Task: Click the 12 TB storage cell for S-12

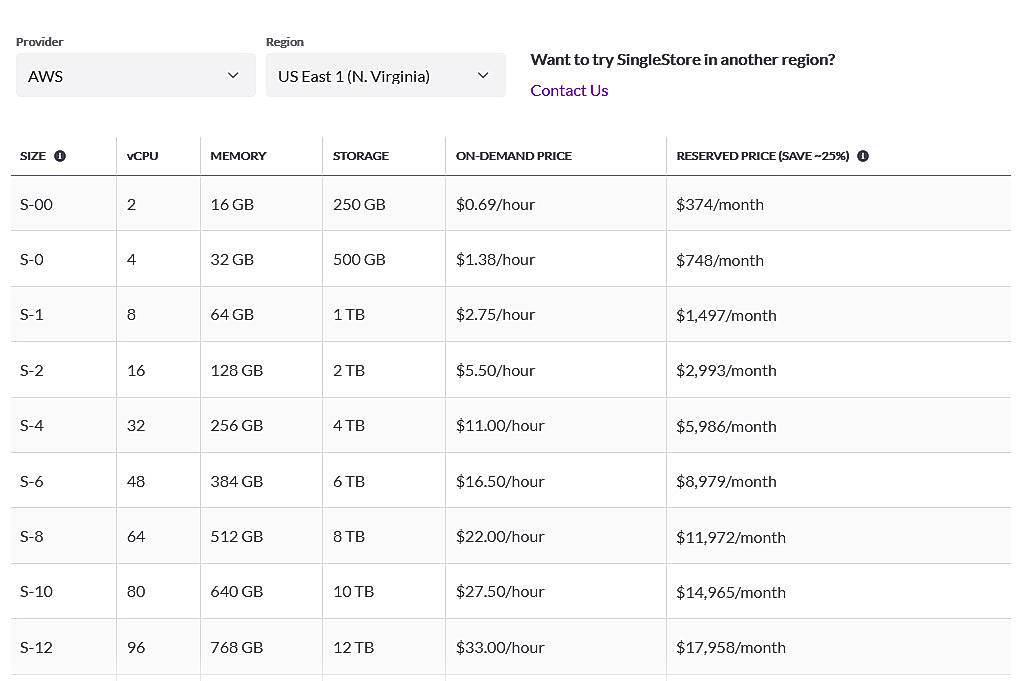Action: pos(353,647)
